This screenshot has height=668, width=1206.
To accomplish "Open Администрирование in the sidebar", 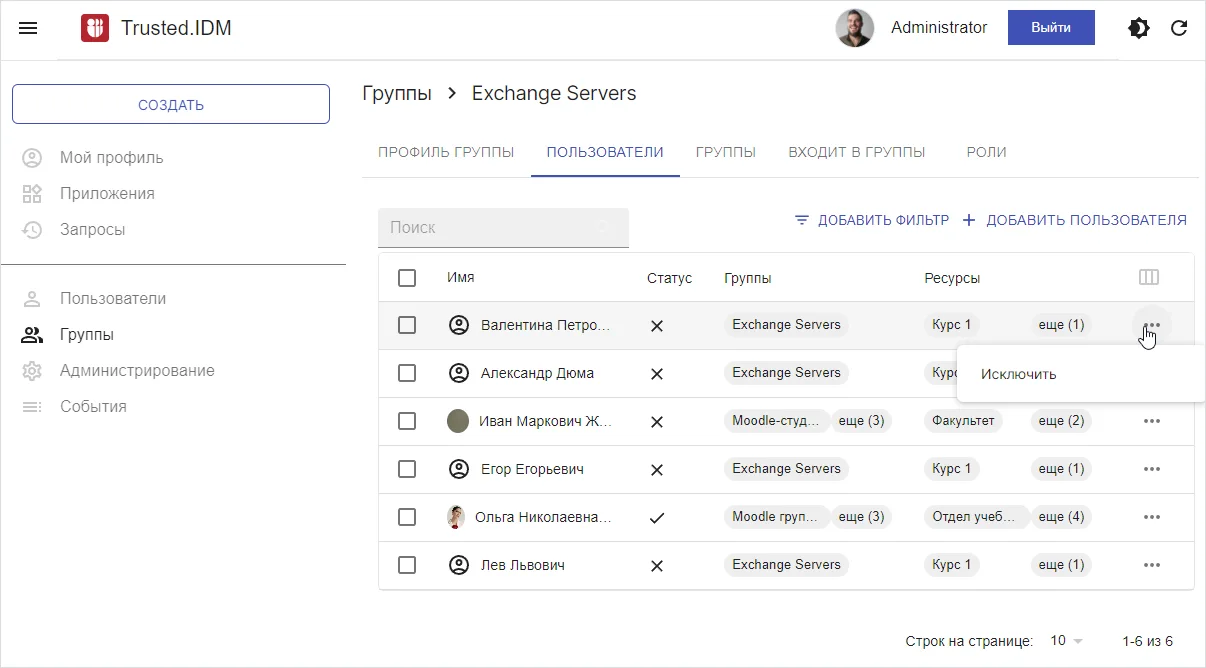I will (137, 371).
